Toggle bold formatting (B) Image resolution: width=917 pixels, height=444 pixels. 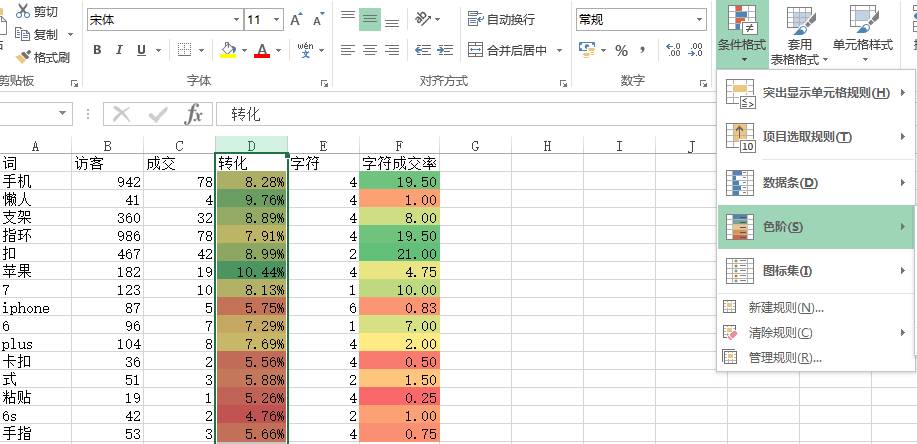point(97,50)
